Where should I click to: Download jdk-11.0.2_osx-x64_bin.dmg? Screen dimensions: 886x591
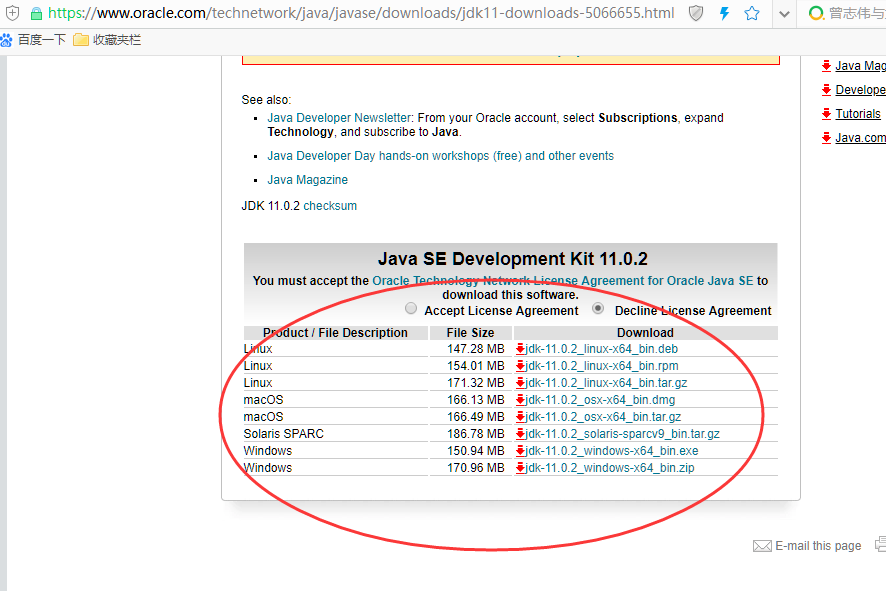tap(600, 400)
